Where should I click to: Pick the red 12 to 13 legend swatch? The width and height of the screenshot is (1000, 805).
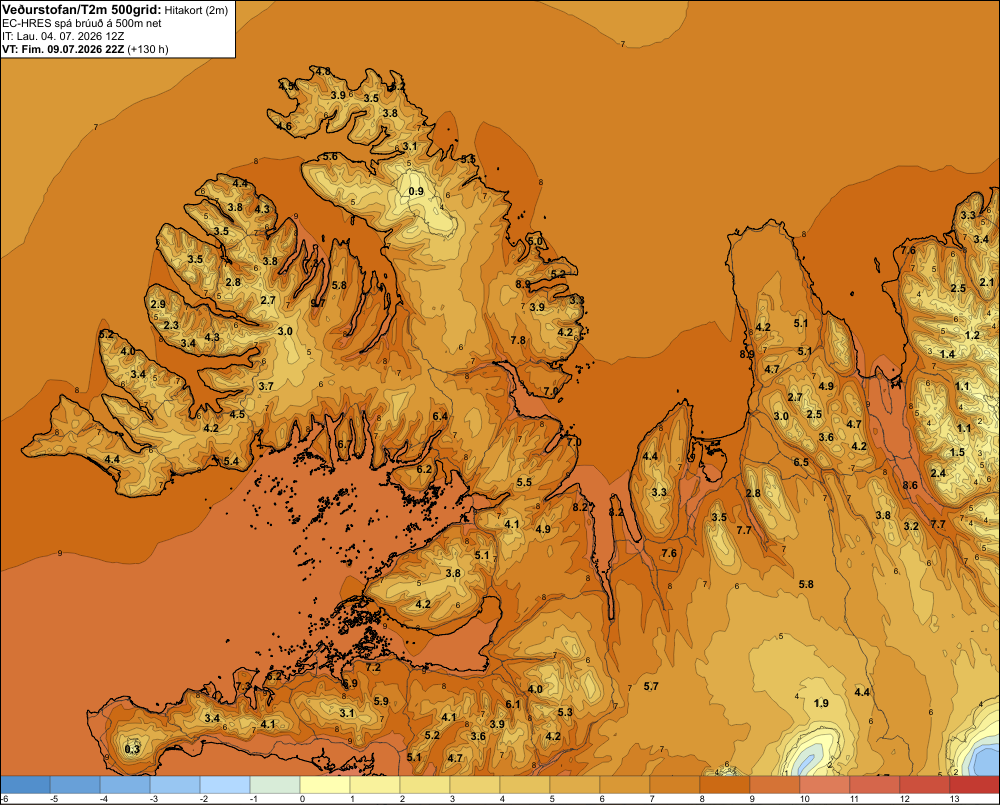point(924,785)
